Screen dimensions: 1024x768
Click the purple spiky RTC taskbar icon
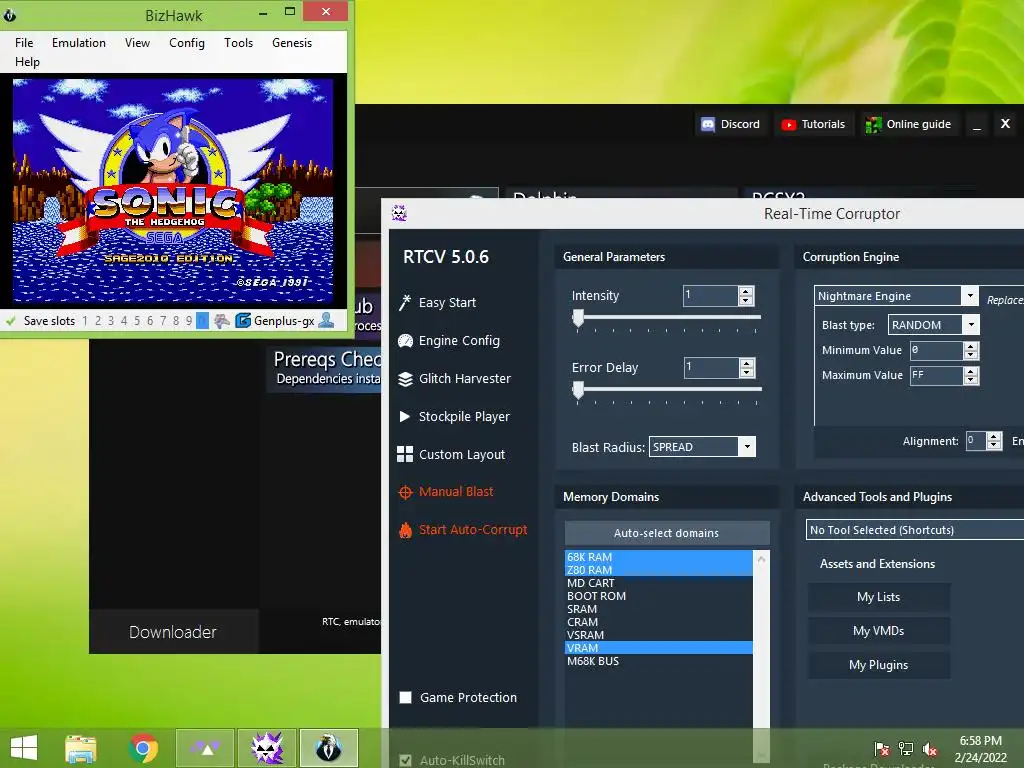[x=267, y=748]
